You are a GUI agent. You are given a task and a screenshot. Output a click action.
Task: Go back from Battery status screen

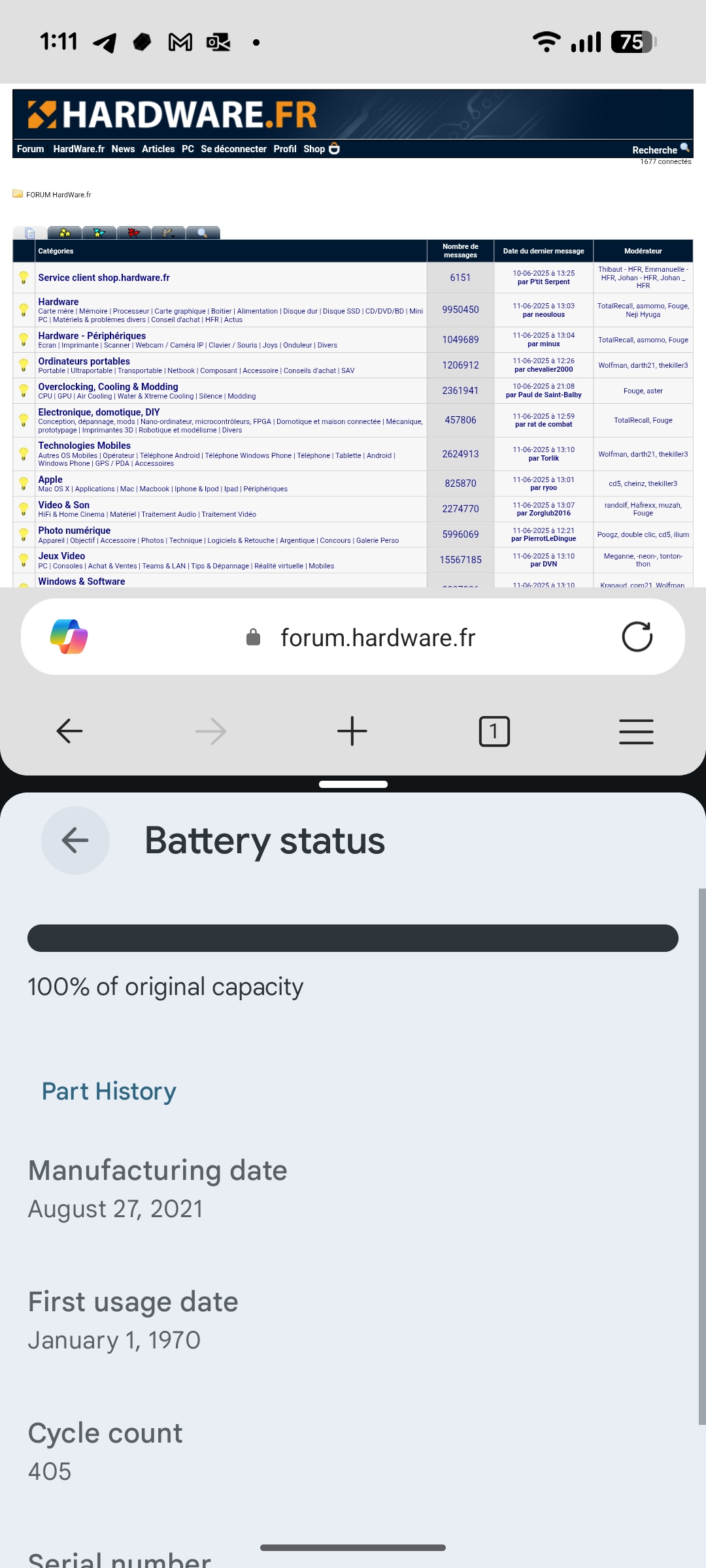75,840
